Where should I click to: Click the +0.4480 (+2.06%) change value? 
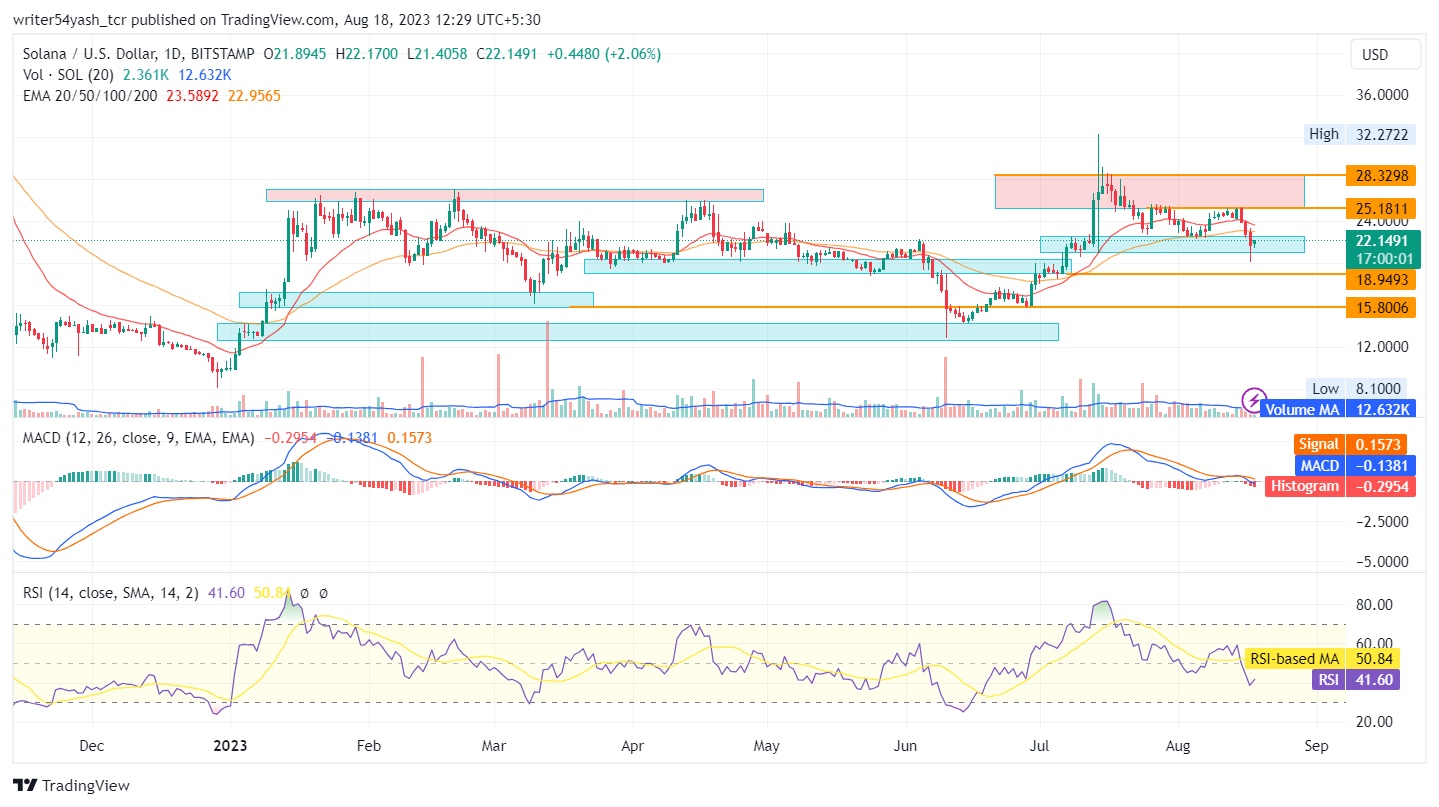[x=605, y=54]
